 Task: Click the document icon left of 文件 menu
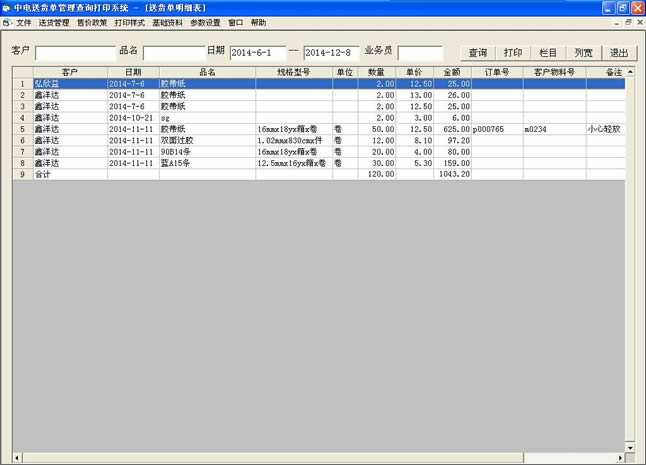pos(7,23)
